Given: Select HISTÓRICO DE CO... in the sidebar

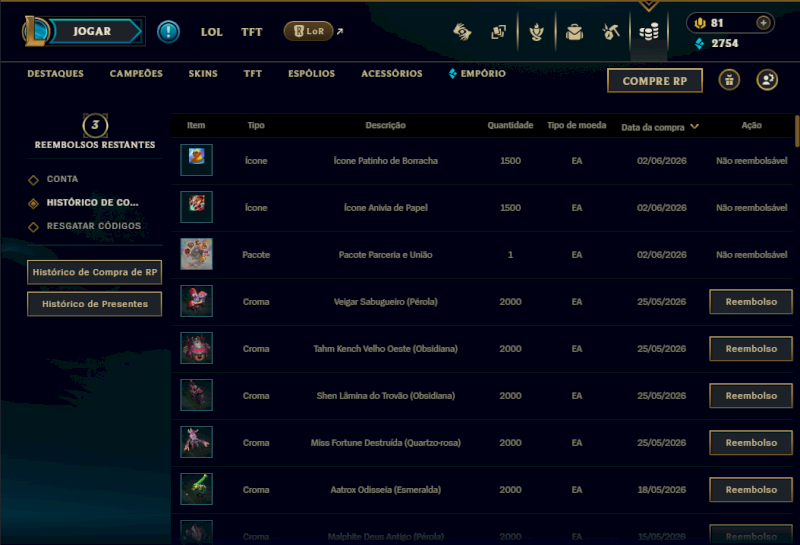Looking at the screenshot, I should (92, 203).
